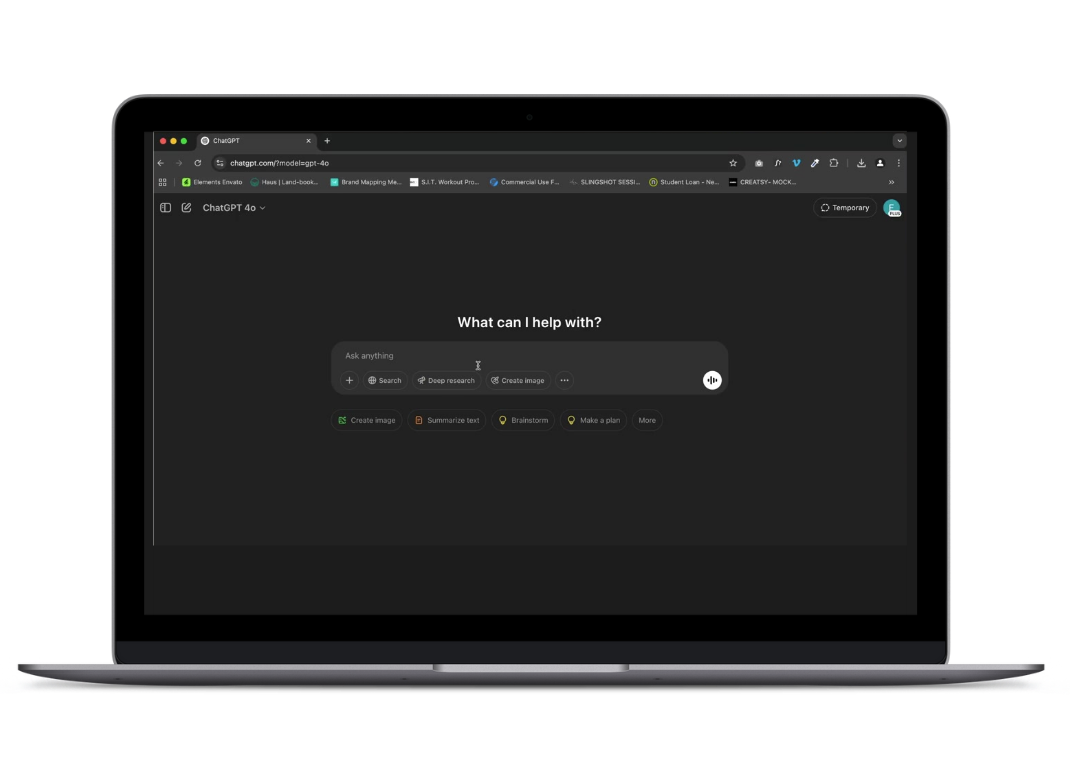
Task: Open CREATSY- MOCK bookmark
Action: click(x=762, y=182)
